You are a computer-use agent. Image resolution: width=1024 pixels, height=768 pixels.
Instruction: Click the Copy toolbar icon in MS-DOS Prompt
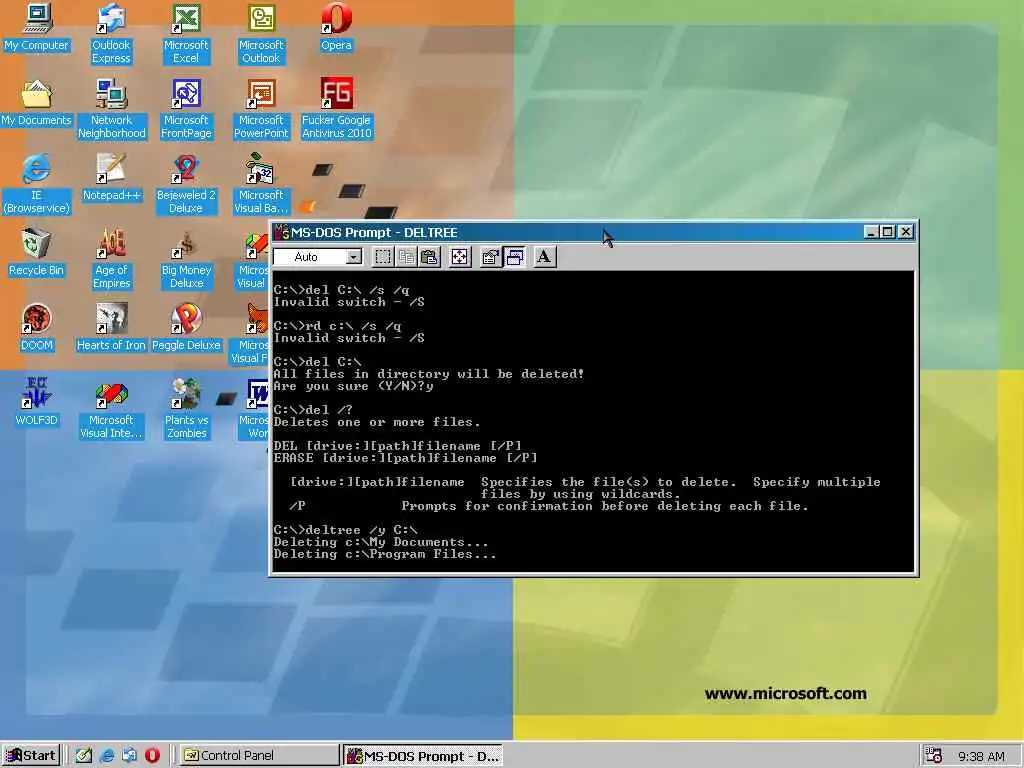click(x=406, y=257)
